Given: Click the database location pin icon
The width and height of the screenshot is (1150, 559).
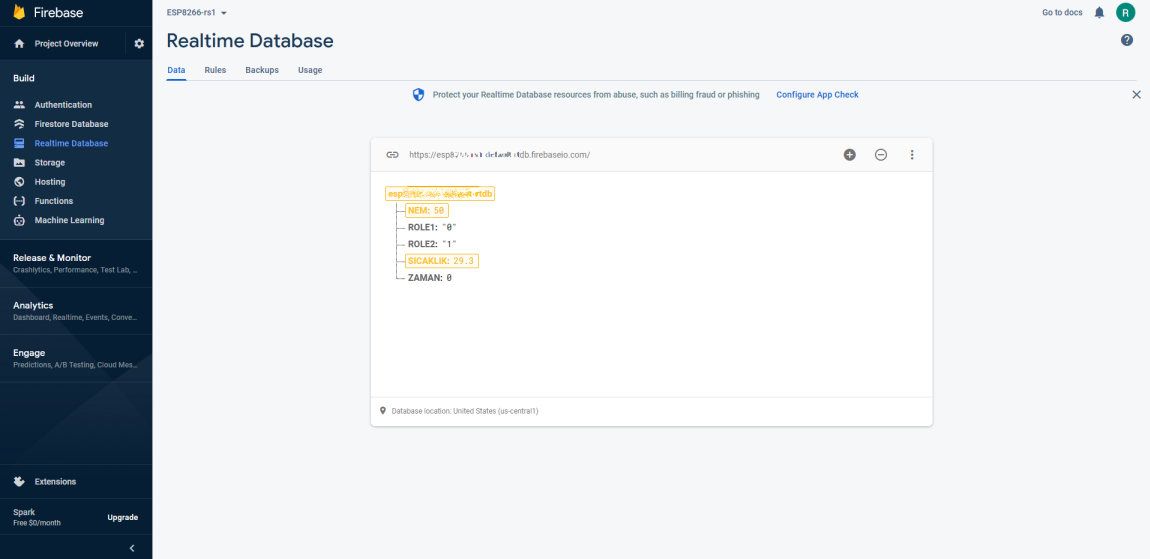Looking at the screenshot, I should tap(383, 411).
